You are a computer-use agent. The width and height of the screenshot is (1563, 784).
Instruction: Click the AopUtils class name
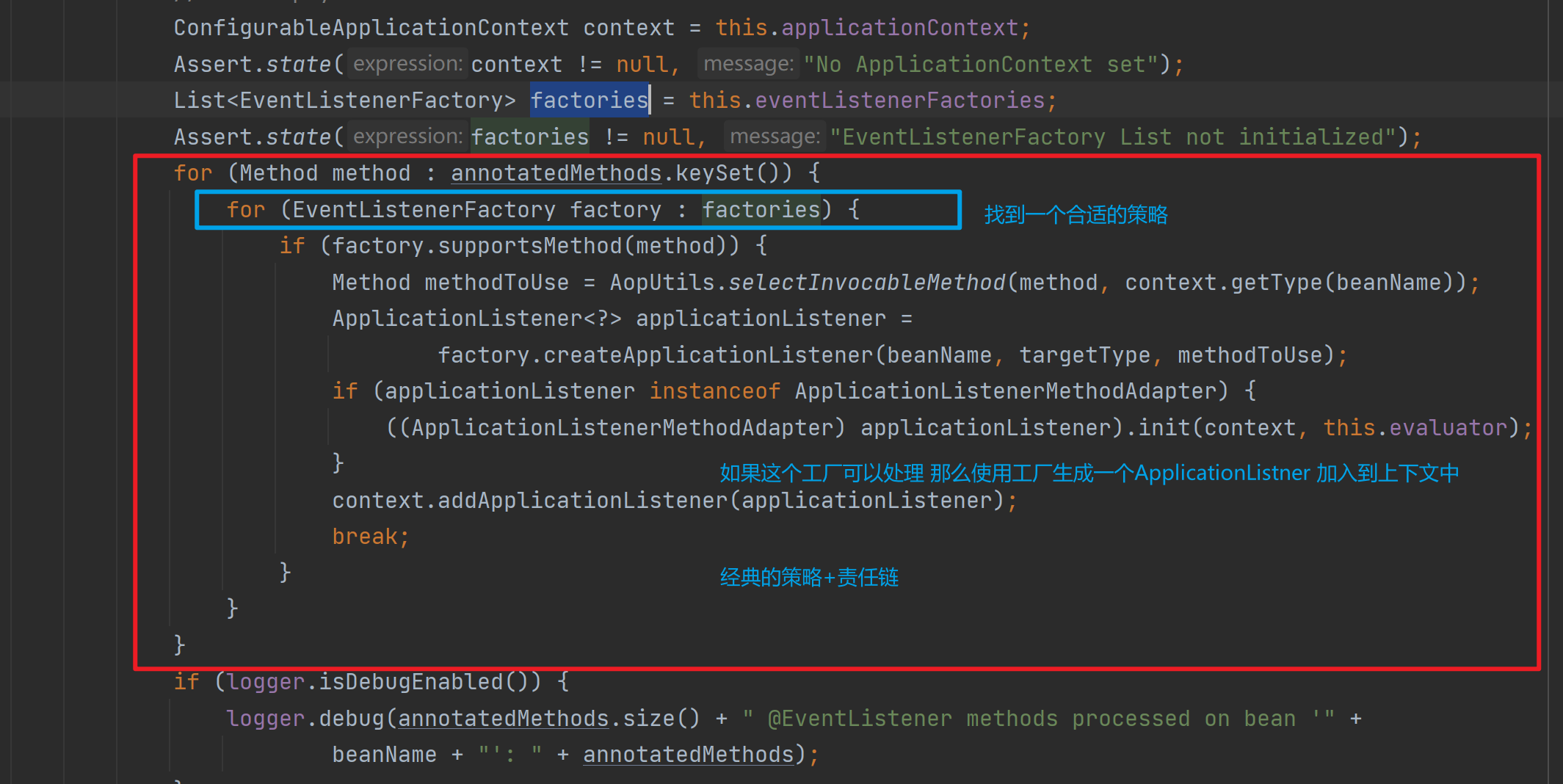click(x=662, y=283)
